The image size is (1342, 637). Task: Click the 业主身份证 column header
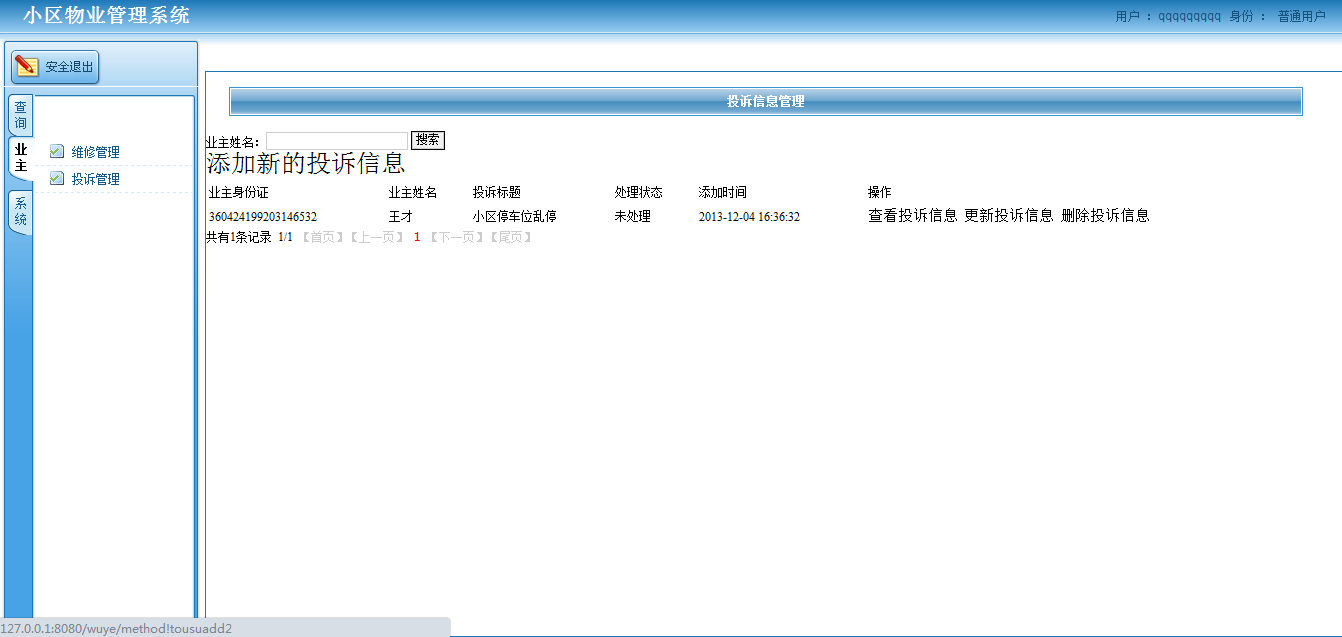point(239,192)
